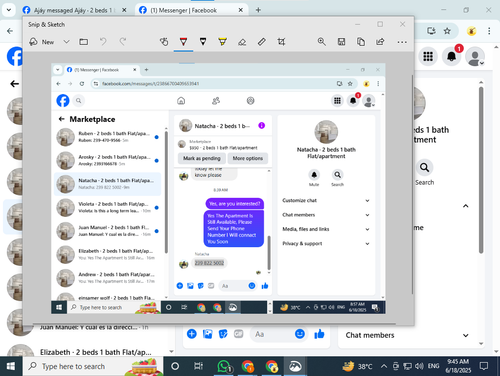The image size is (500, 376).
Task: Choose a sticker in Messenger composer
Action: tap(223, 334)
